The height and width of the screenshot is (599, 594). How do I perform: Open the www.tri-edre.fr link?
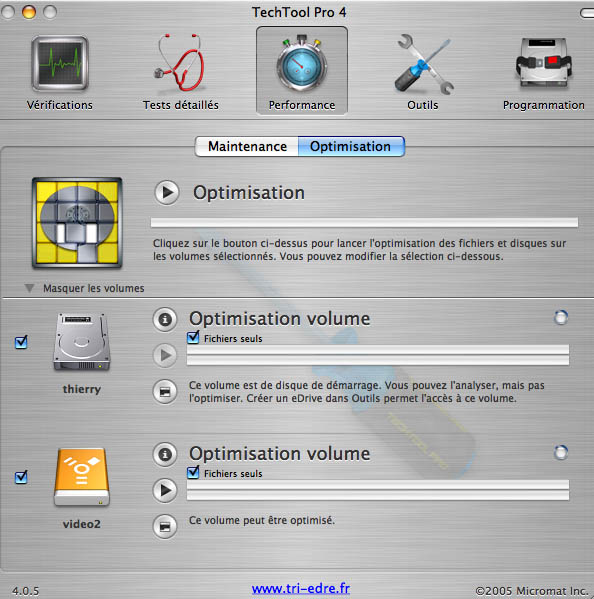pos(301,589)
